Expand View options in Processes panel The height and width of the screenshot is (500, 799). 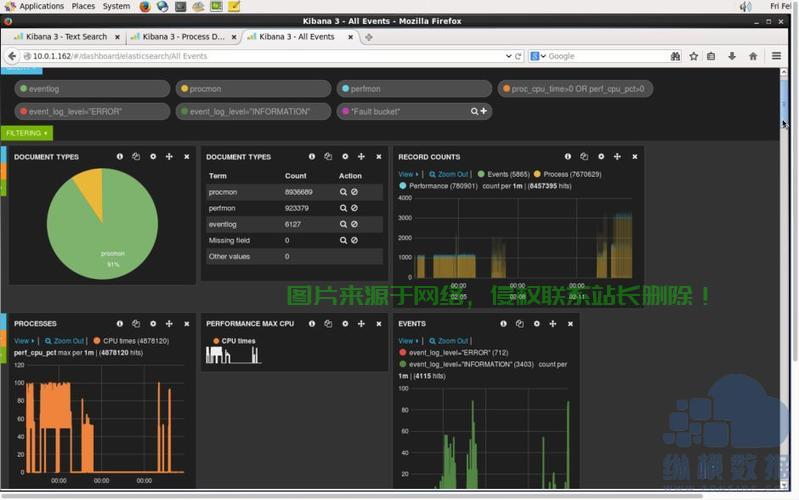[x=24, y=341]
